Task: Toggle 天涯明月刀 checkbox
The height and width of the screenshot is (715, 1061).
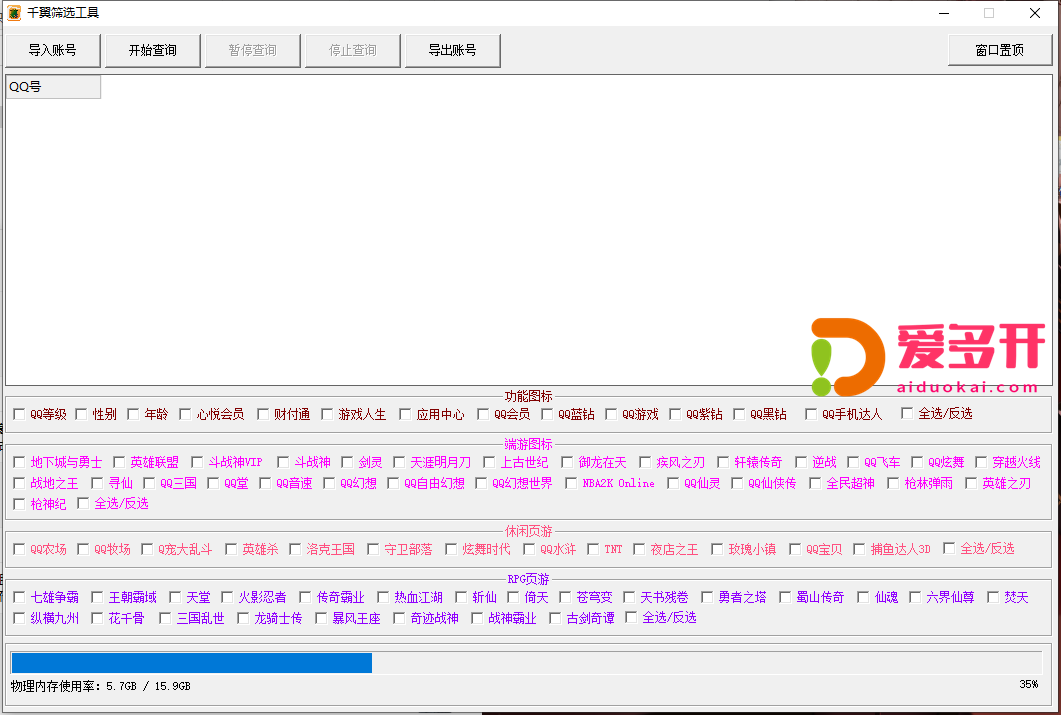Action: [399, 462]
